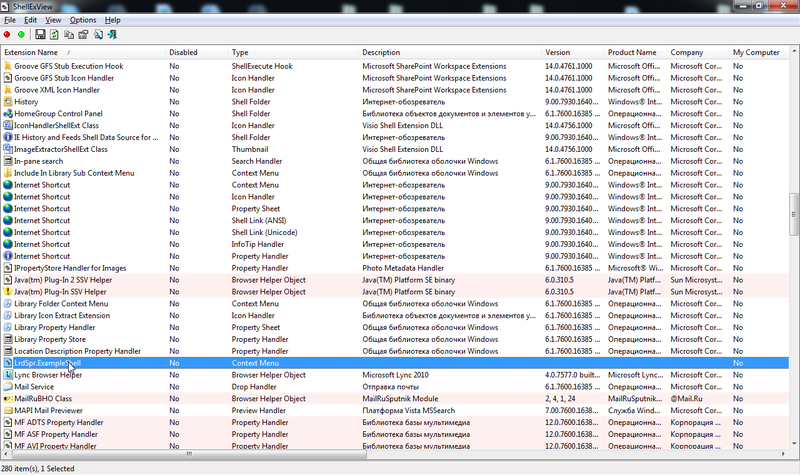Click the horizontal scrollbar right arrow

tap(784, 454)
